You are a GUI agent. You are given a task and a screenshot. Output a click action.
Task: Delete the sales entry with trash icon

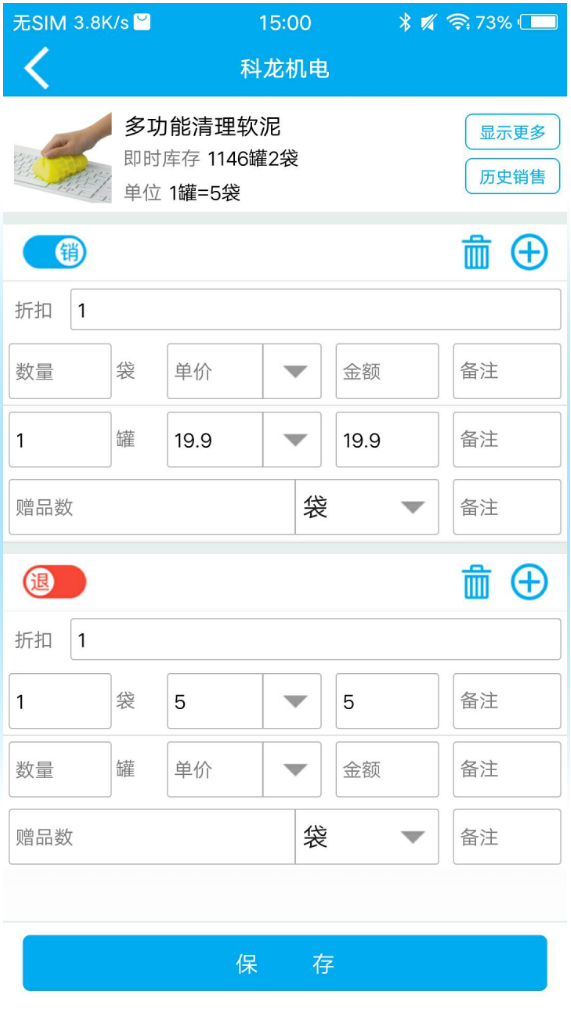[x=476, y=252]
